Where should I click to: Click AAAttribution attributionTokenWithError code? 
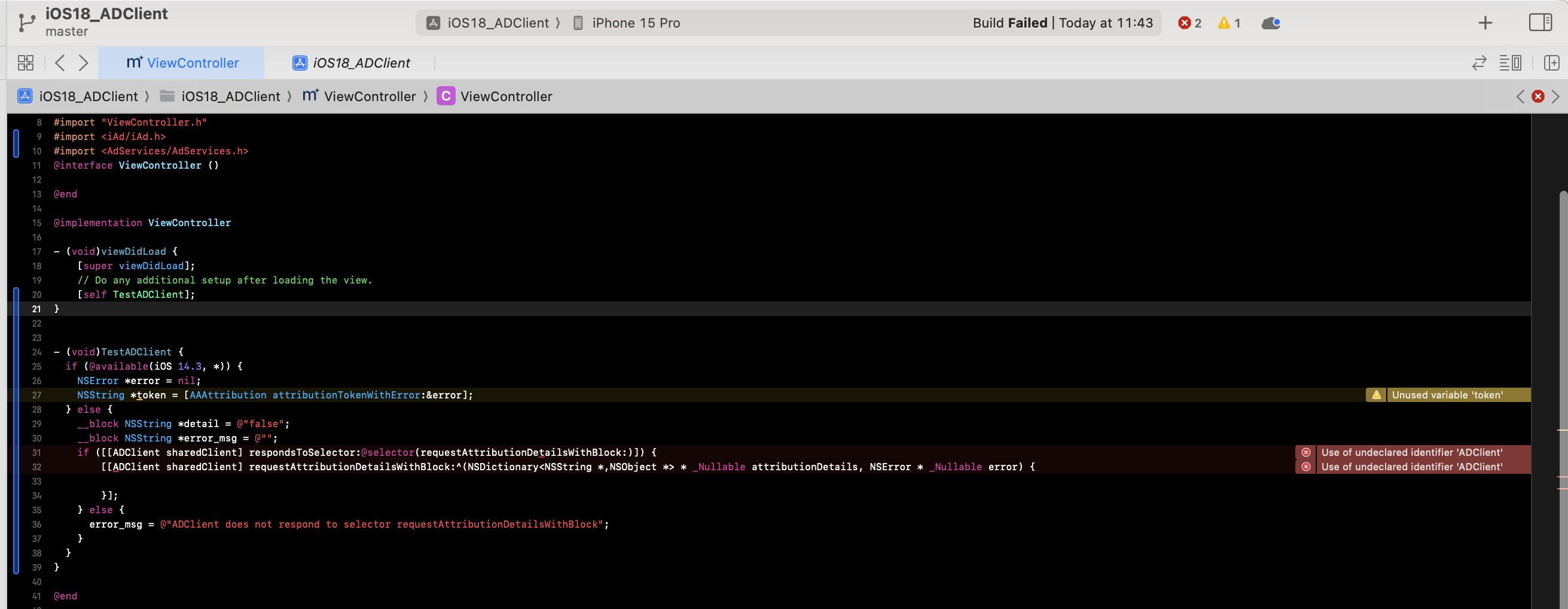click(x=329, y=395)
